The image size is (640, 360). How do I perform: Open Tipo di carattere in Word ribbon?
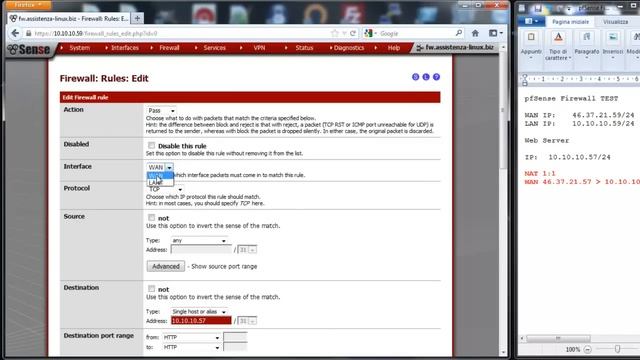(x=558, y=46)
